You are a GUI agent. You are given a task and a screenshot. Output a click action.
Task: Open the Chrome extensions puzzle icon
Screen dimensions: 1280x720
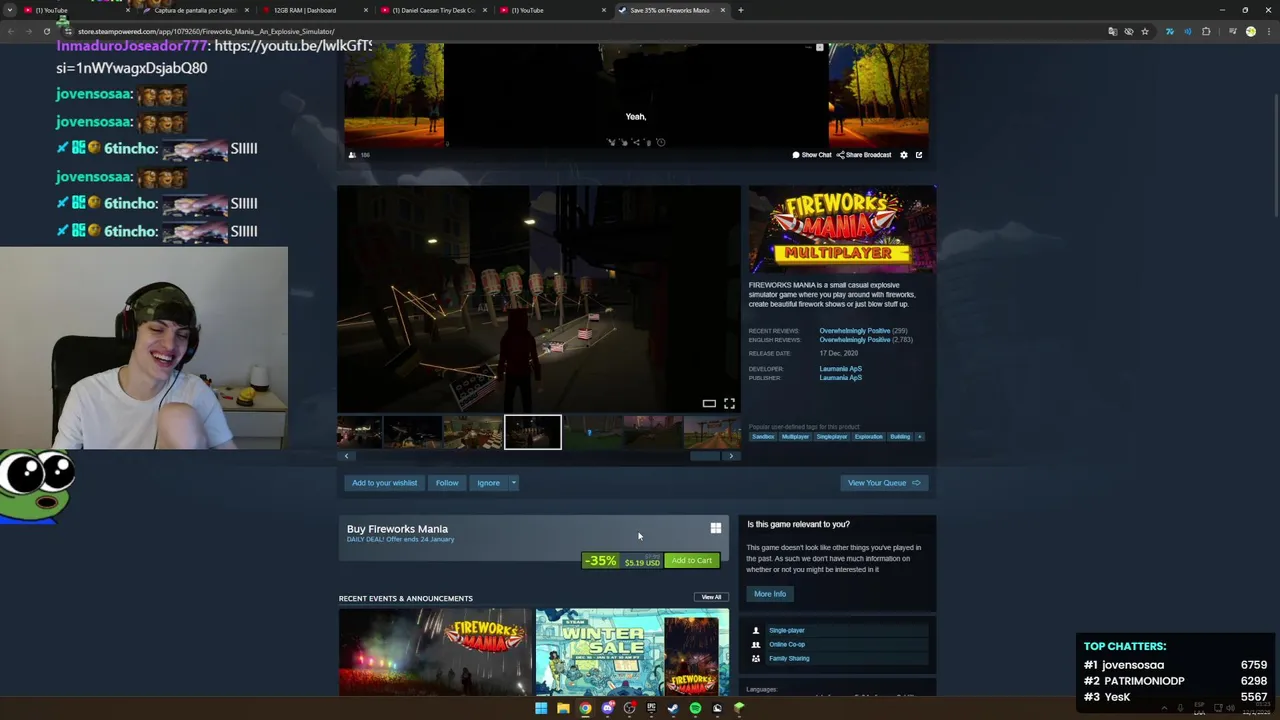coord(1206,31)
